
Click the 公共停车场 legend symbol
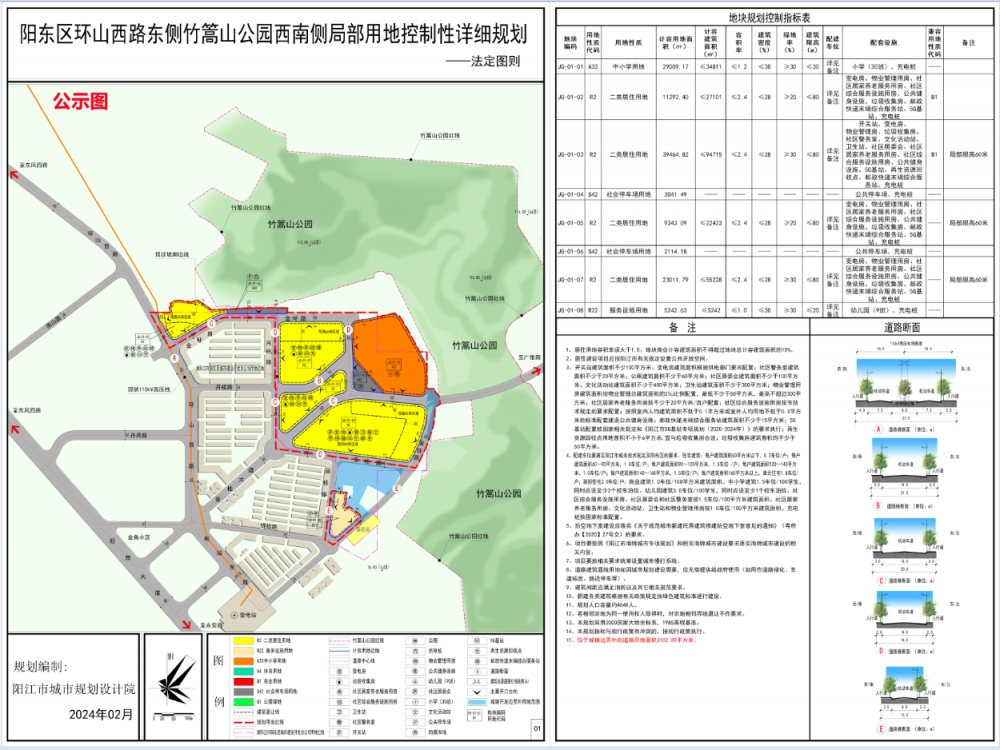tap(415, 723)
